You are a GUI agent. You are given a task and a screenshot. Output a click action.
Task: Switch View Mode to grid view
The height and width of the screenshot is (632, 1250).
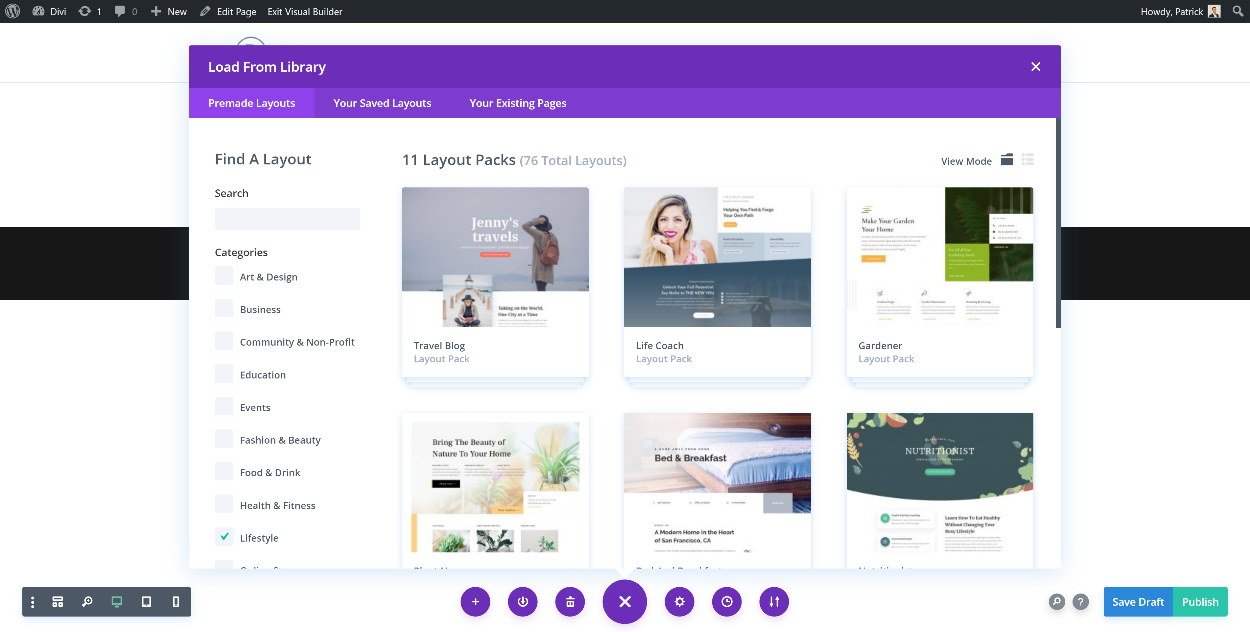click(x=1007, y=160)
